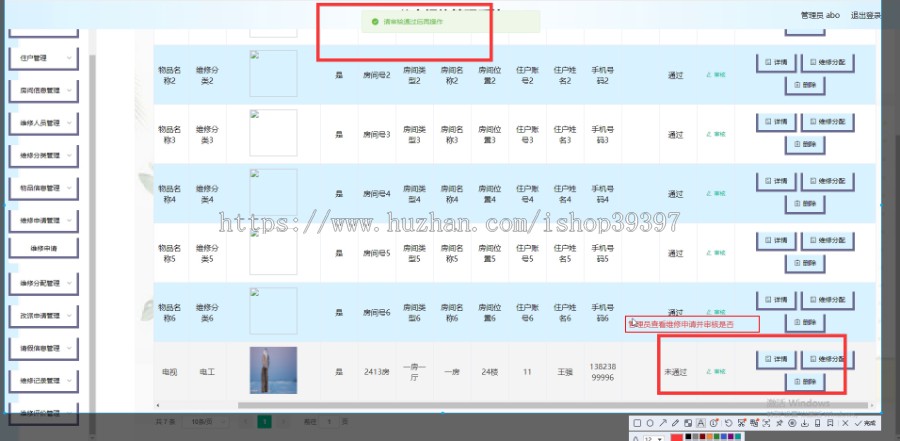This screenshot has width=900, height=441.
Task: Click 审核 edit icon in 物品名称2 row
Action: pos(716,75)
